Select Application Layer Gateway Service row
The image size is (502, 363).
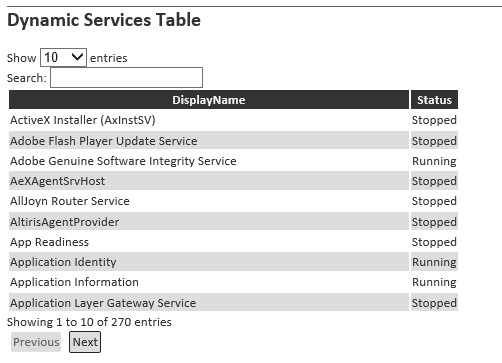coord(233,303)
